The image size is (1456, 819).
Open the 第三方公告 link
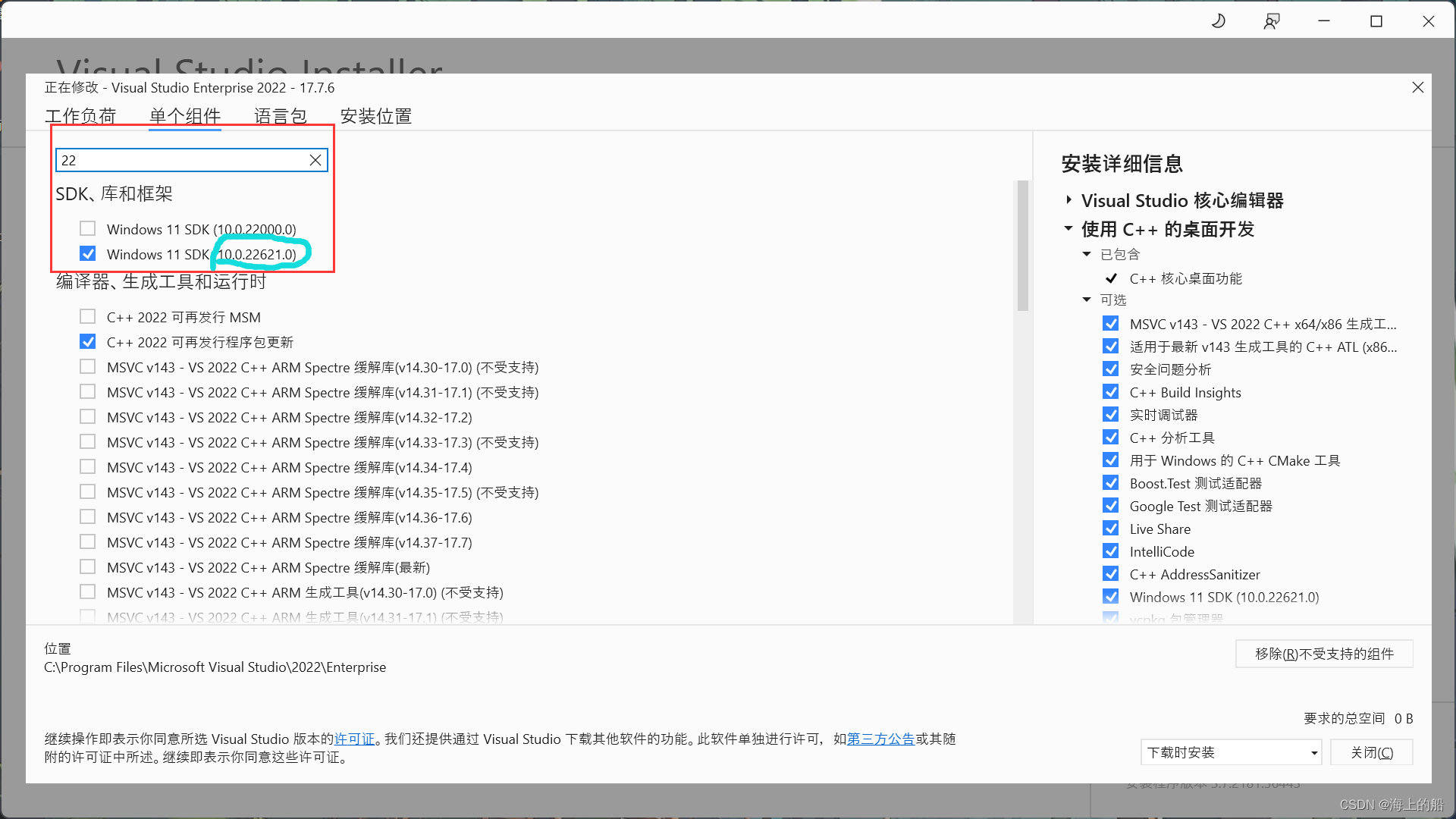pyautogui.click(x=880, y=739)
